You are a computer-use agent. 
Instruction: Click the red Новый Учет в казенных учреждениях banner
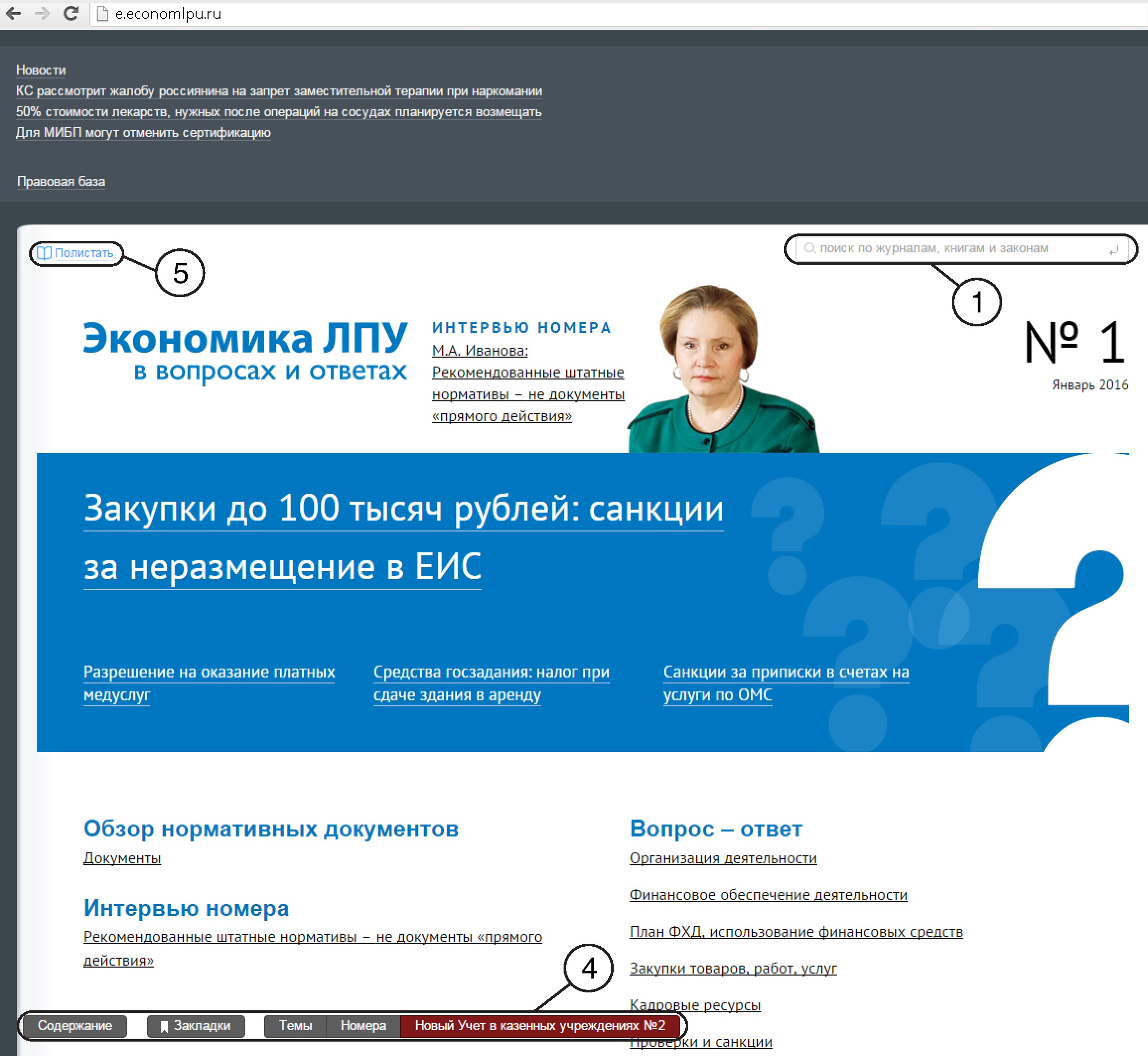[540, 1026]
